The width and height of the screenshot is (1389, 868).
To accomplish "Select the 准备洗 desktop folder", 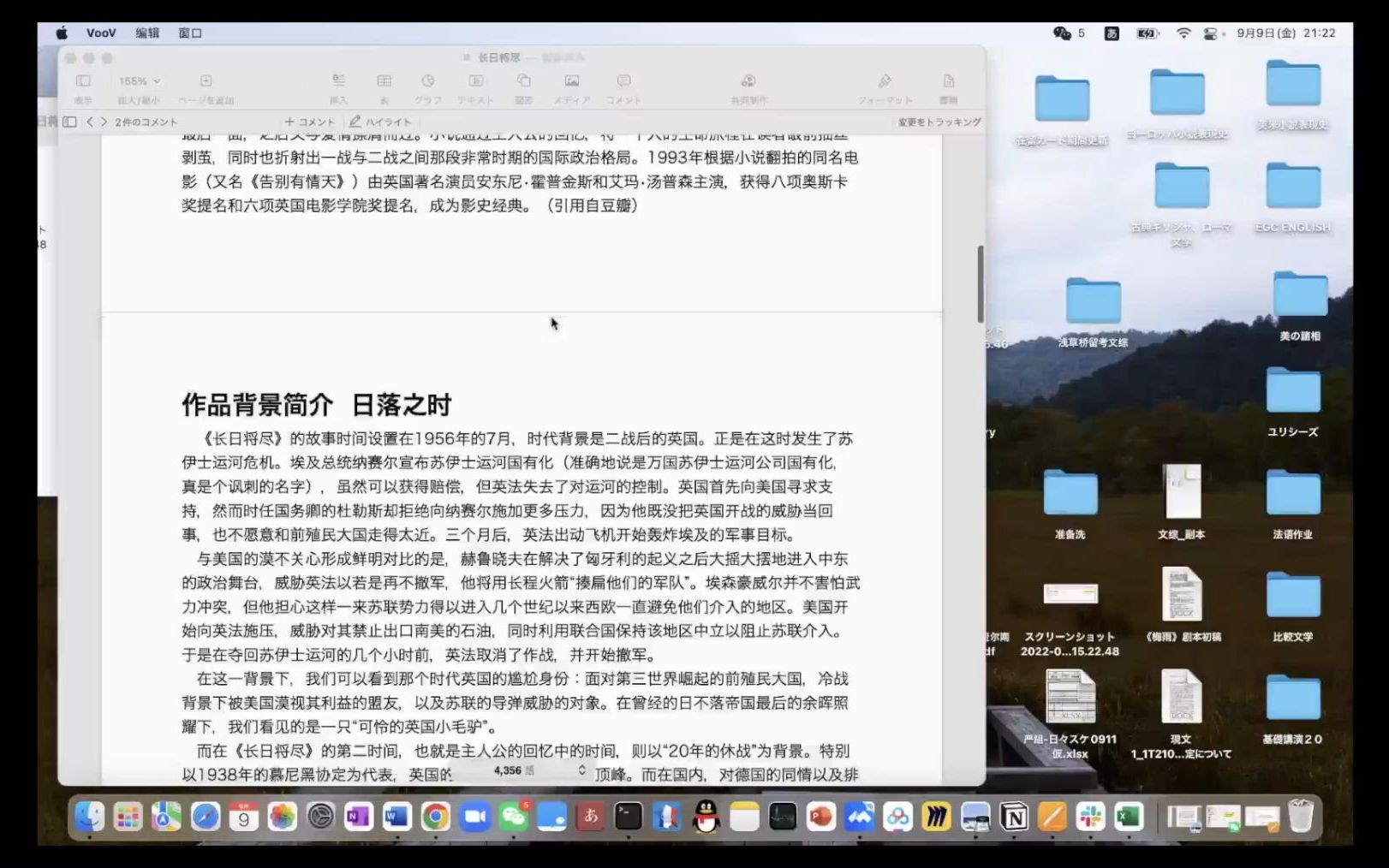I will tap(1070, 504).
